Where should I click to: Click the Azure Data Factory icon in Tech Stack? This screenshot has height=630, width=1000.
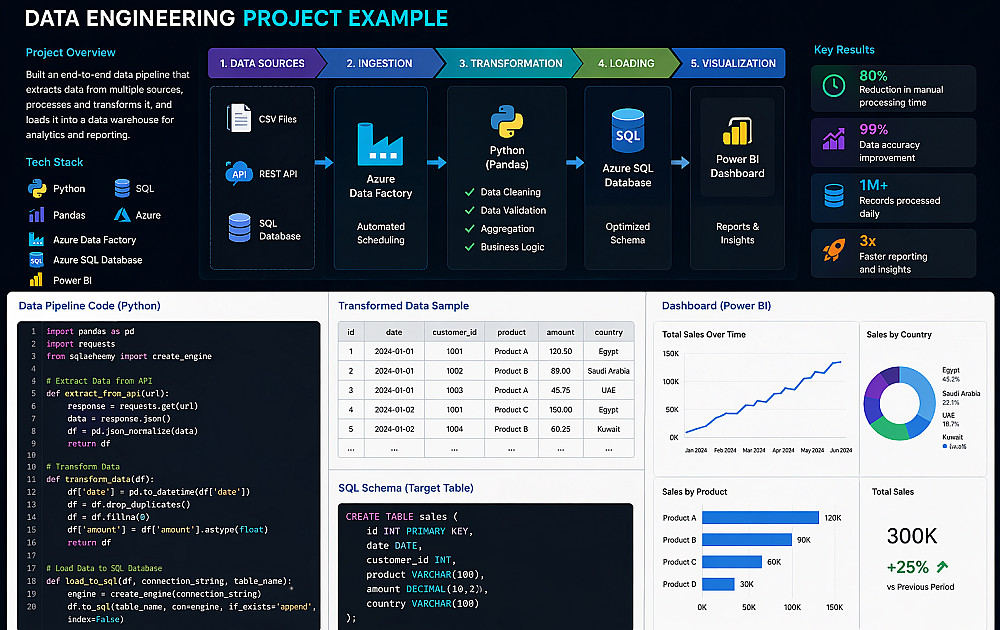(x=36, y=240)
